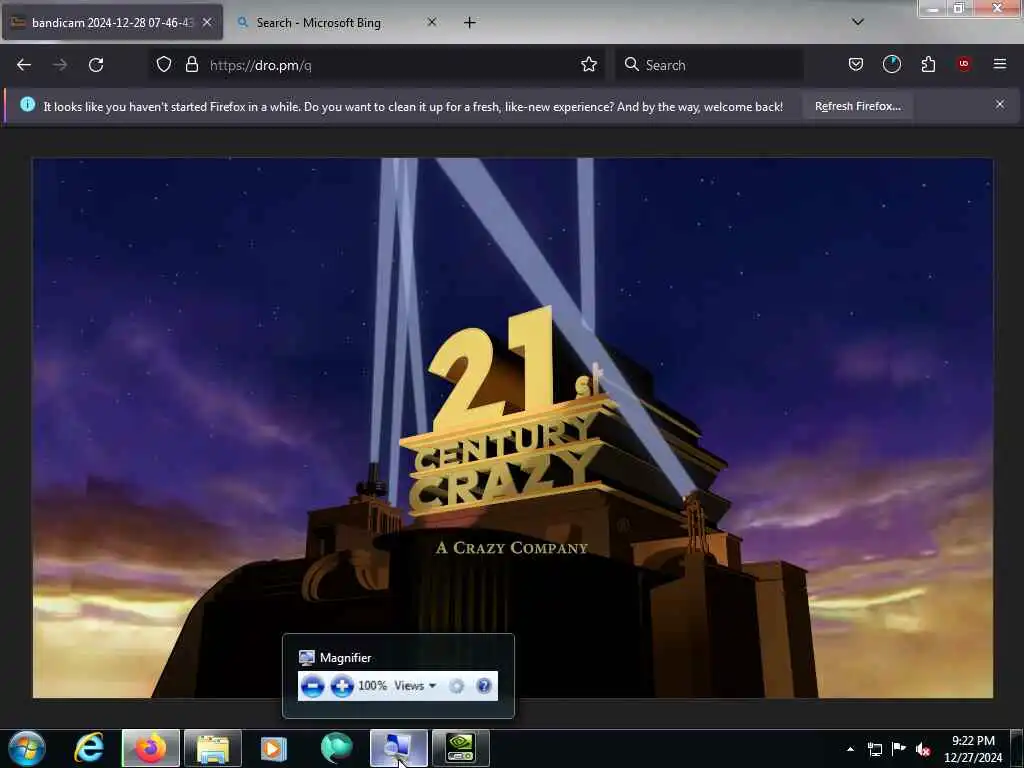This screenshot has width=1024, height=768.
Task: Close the bandicam tab
Action: 207,22
